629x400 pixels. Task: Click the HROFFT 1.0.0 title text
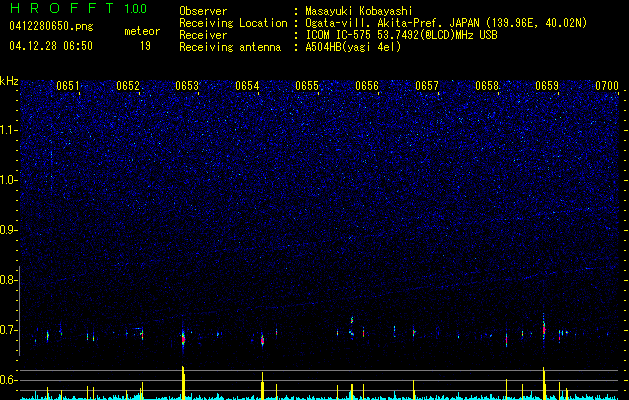79,8
